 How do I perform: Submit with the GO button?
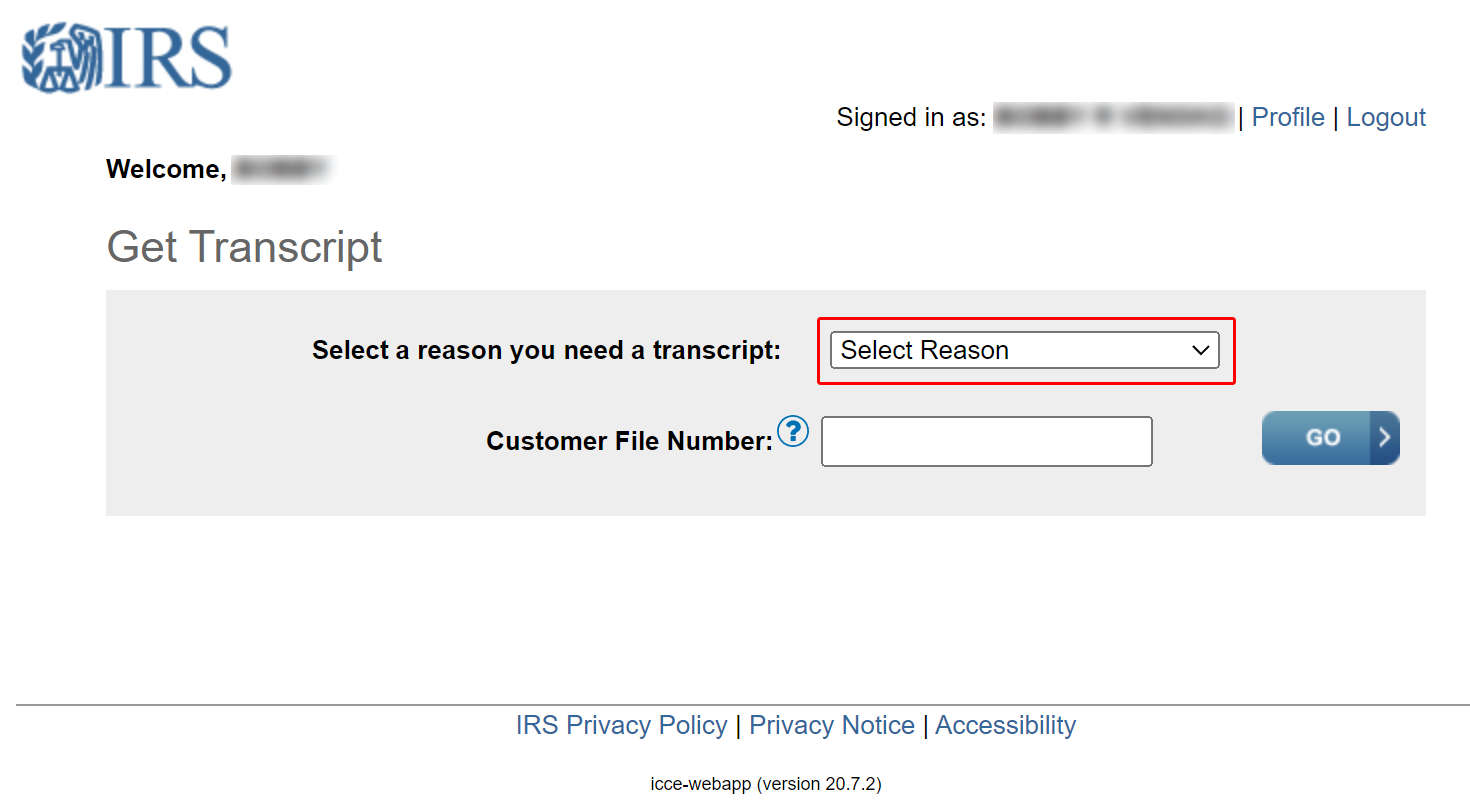(1331, 438)
